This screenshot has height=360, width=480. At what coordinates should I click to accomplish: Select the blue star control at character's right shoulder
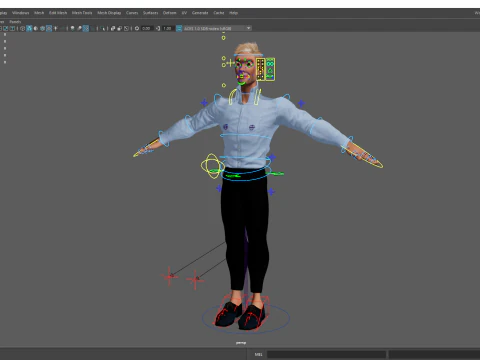tap(204, 103)
